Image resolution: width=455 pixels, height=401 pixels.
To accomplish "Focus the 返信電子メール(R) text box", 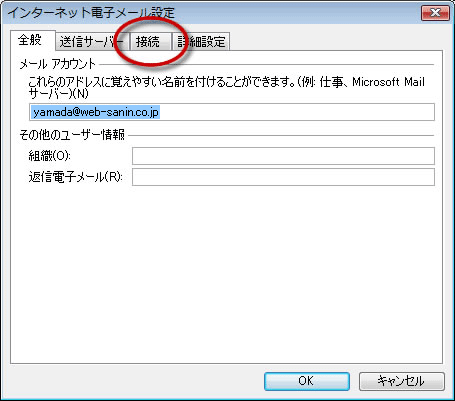I will pos(283,177).
